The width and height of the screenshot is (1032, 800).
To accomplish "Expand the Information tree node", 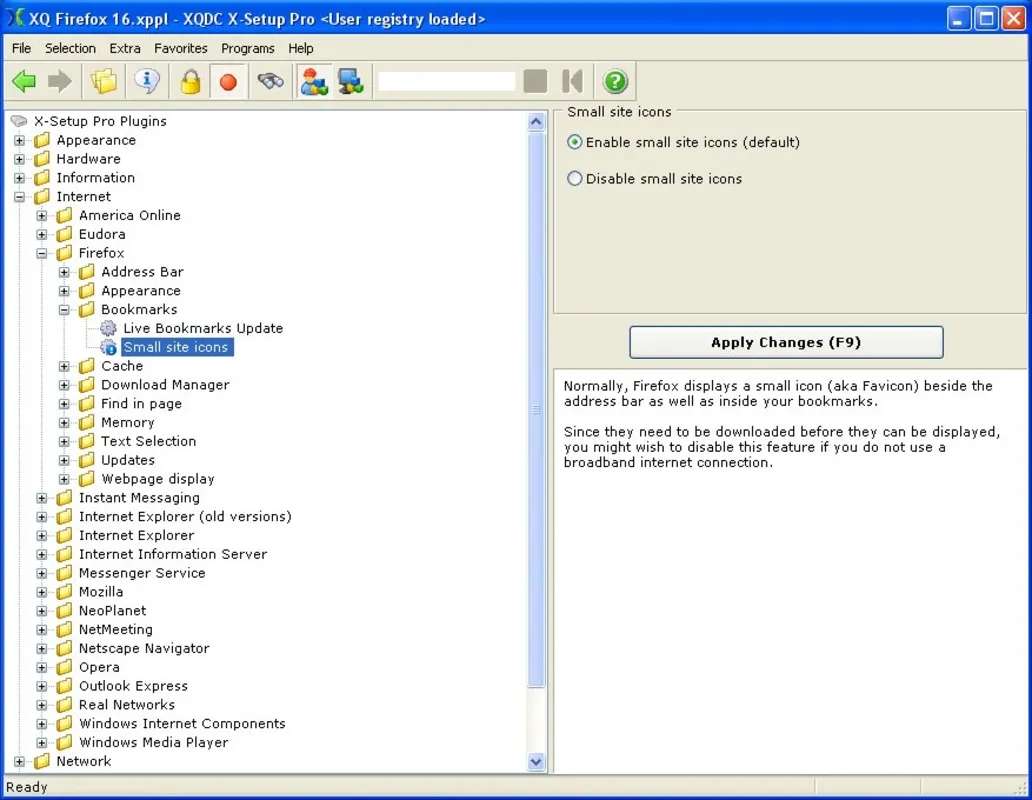I will pyautogui.click(x=19, y=178).
